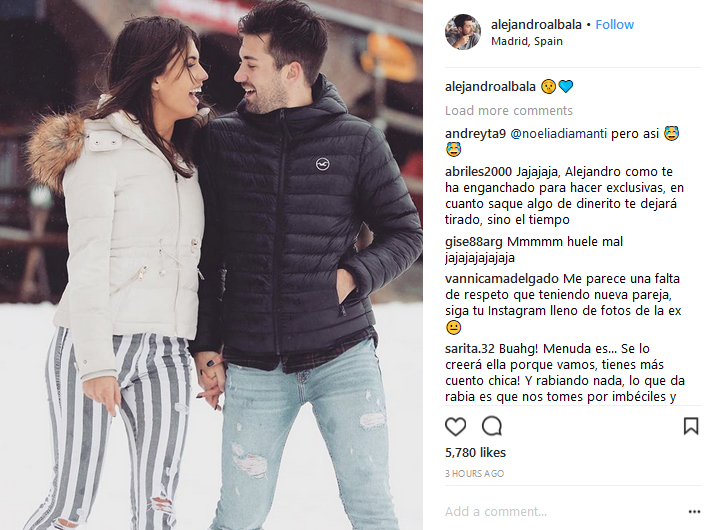Open the comment speech bubble icon

[x=492, y=426]
